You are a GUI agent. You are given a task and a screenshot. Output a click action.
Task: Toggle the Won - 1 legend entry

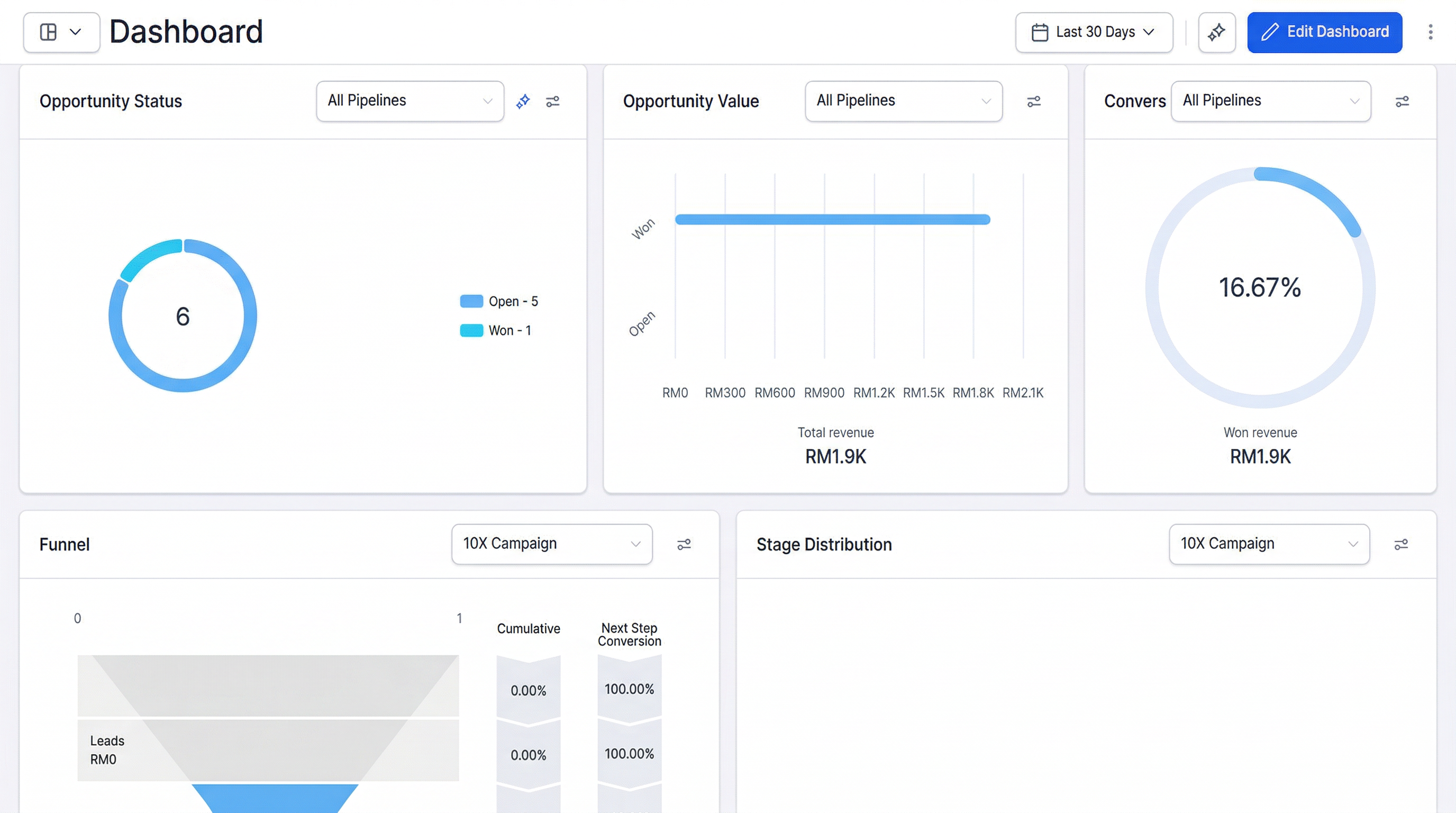(x=496, y=330)
